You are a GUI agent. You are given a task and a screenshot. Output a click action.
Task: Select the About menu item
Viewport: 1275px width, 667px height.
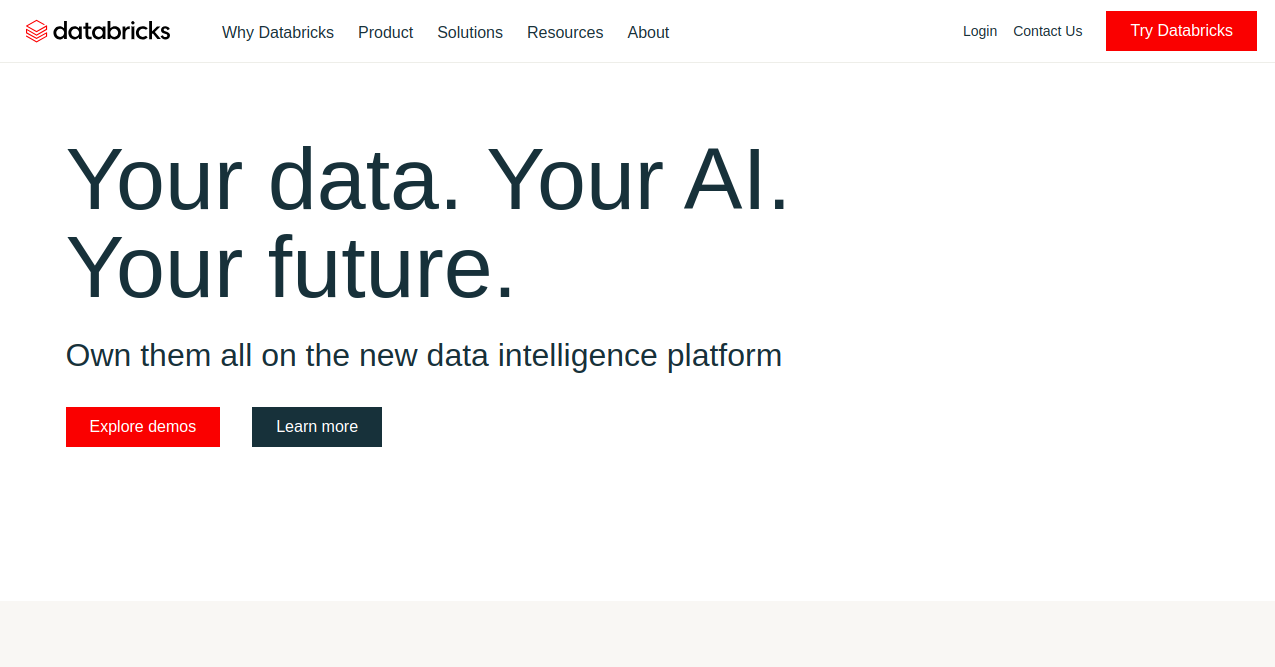click(x=648, y=32)
